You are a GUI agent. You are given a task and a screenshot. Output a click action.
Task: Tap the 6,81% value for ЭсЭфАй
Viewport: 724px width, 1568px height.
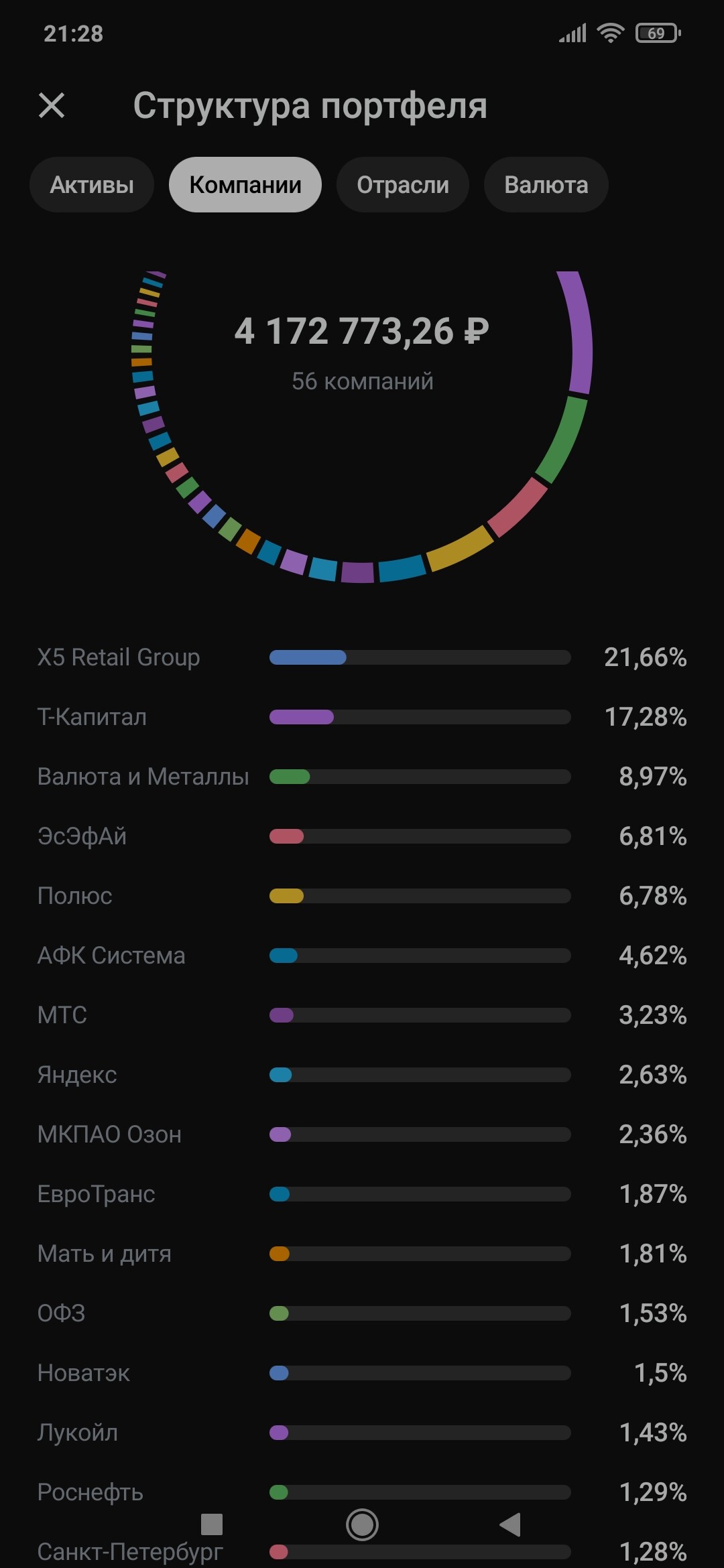coord(652,836)
